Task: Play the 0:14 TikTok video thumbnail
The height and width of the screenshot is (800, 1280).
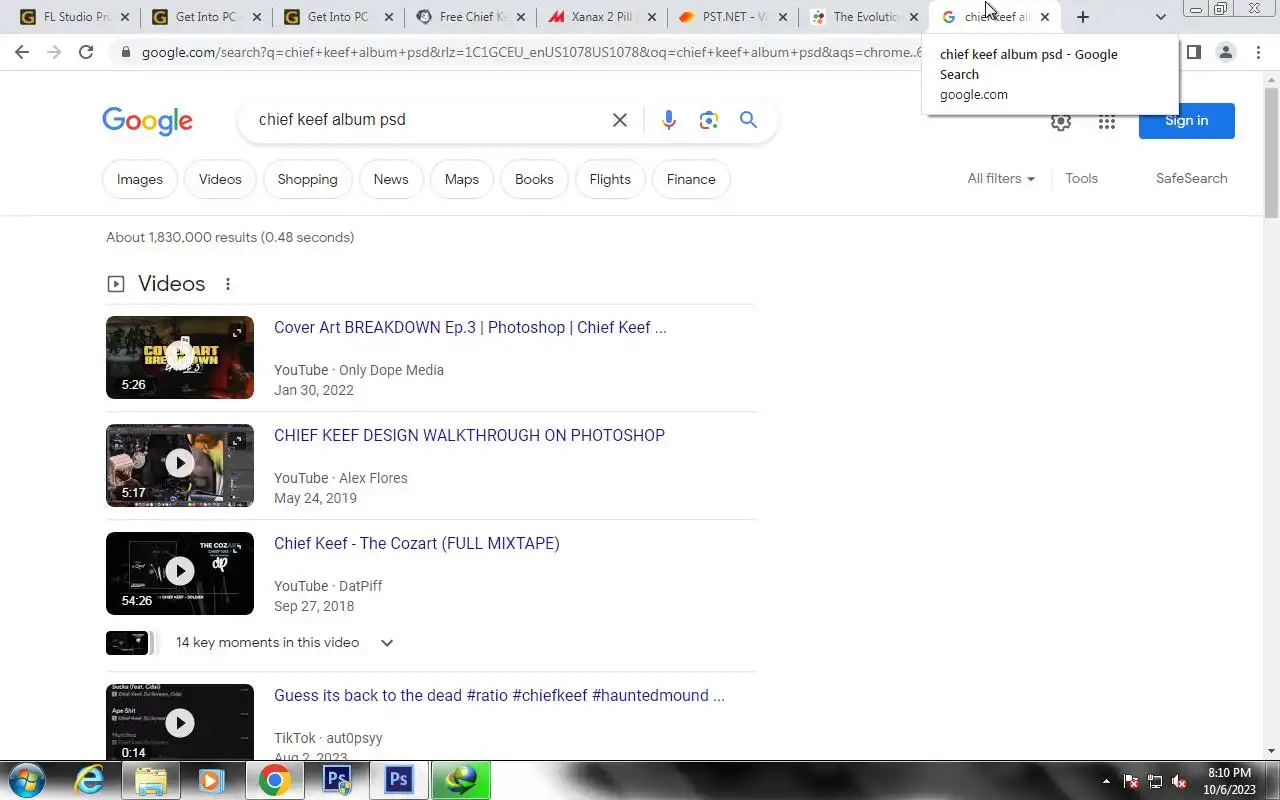Action: click(180, 722)
